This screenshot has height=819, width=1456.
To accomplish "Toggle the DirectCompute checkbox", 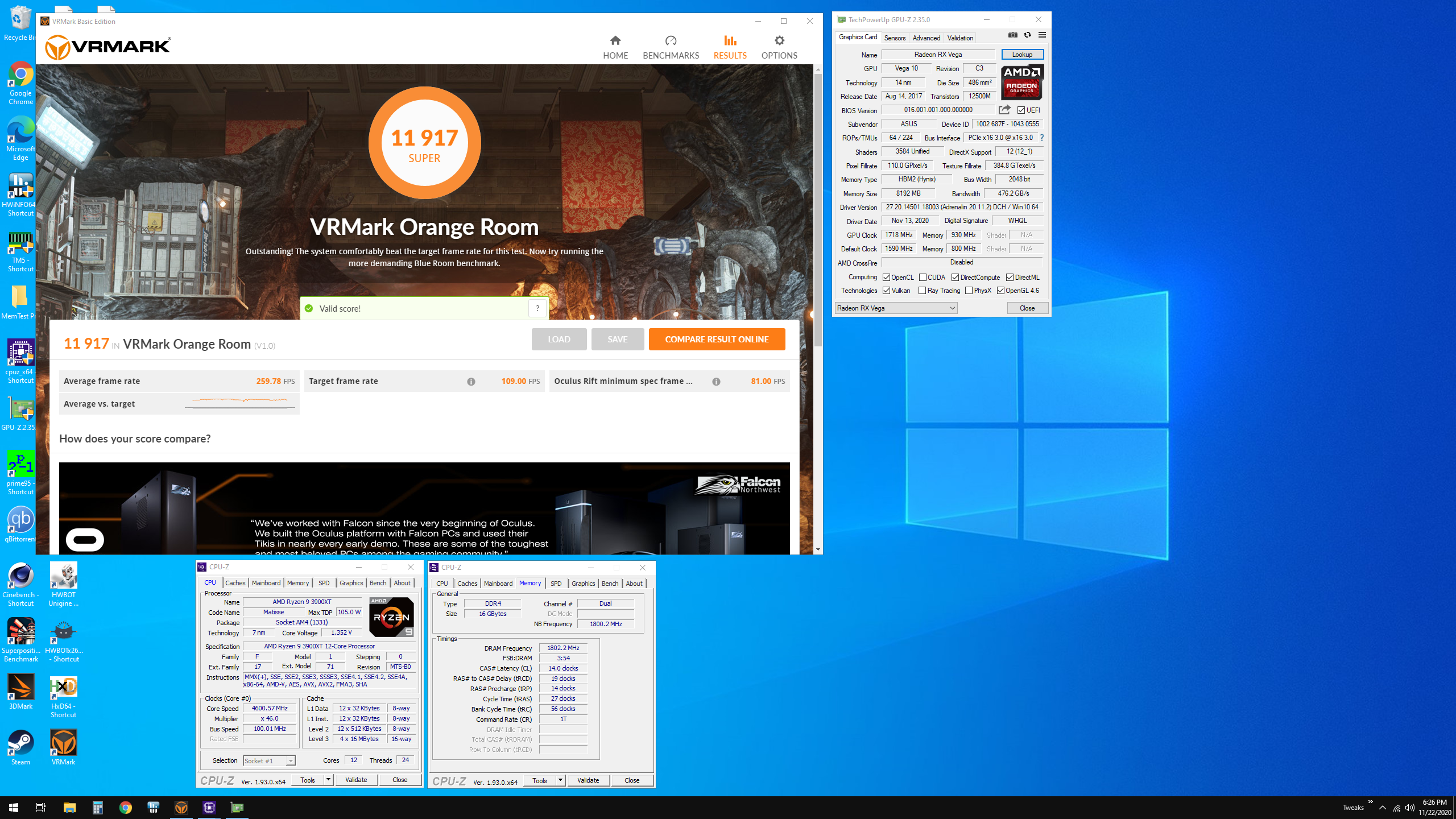I will (955, 278).
